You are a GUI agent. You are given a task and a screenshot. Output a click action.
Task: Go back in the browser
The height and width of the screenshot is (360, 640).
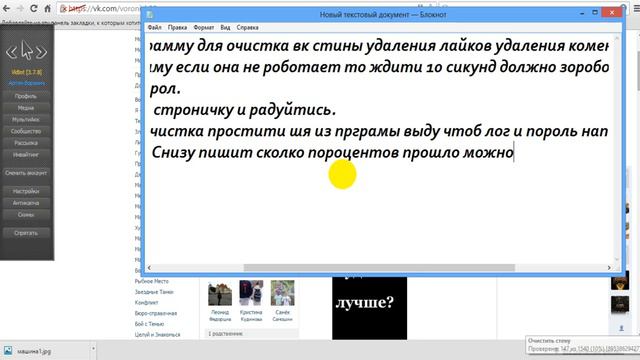pos(6,8)
